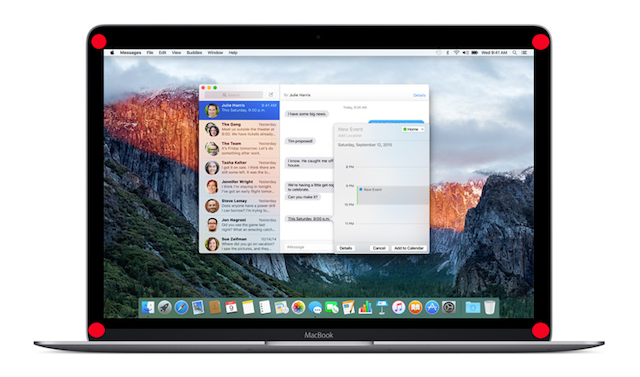
Task: Open Home calendar dropdown in event popover
Action: click(x=413, y=129)
